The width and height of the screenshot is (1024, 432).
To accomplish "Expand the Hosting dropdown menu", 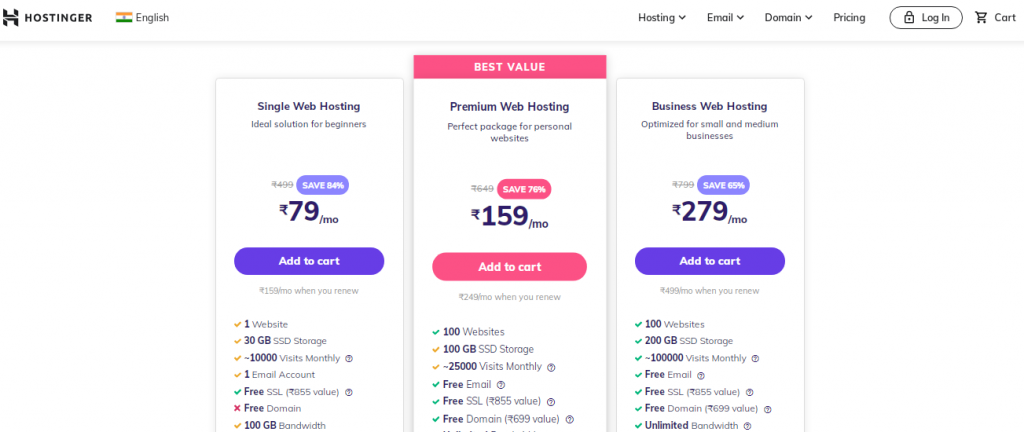I will coord(662,18).
